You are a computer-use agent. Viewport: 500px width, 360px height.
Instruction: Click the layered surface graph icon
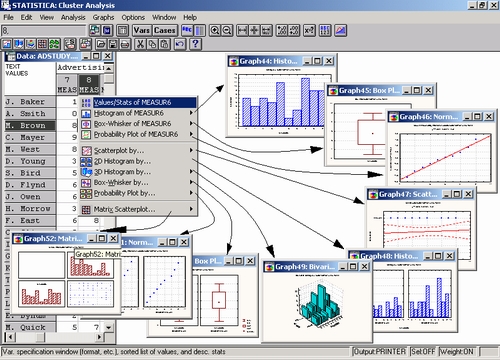(31, 44)
